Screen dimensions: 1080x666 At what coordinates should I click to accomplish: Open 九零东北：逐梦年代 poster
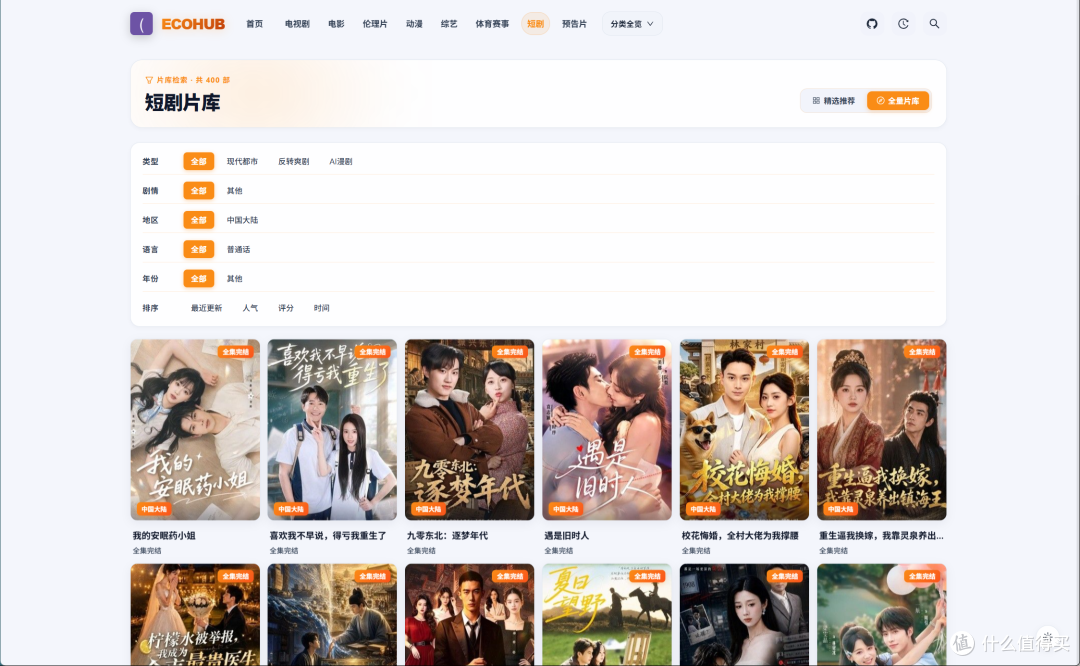(x=470, y=429)
